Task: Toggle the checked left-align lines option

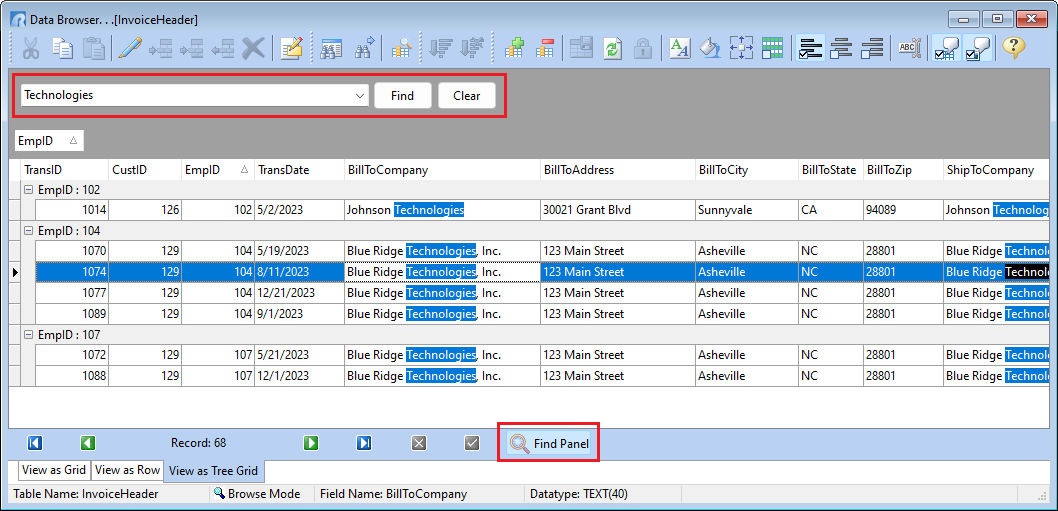Action: (810, 49)
